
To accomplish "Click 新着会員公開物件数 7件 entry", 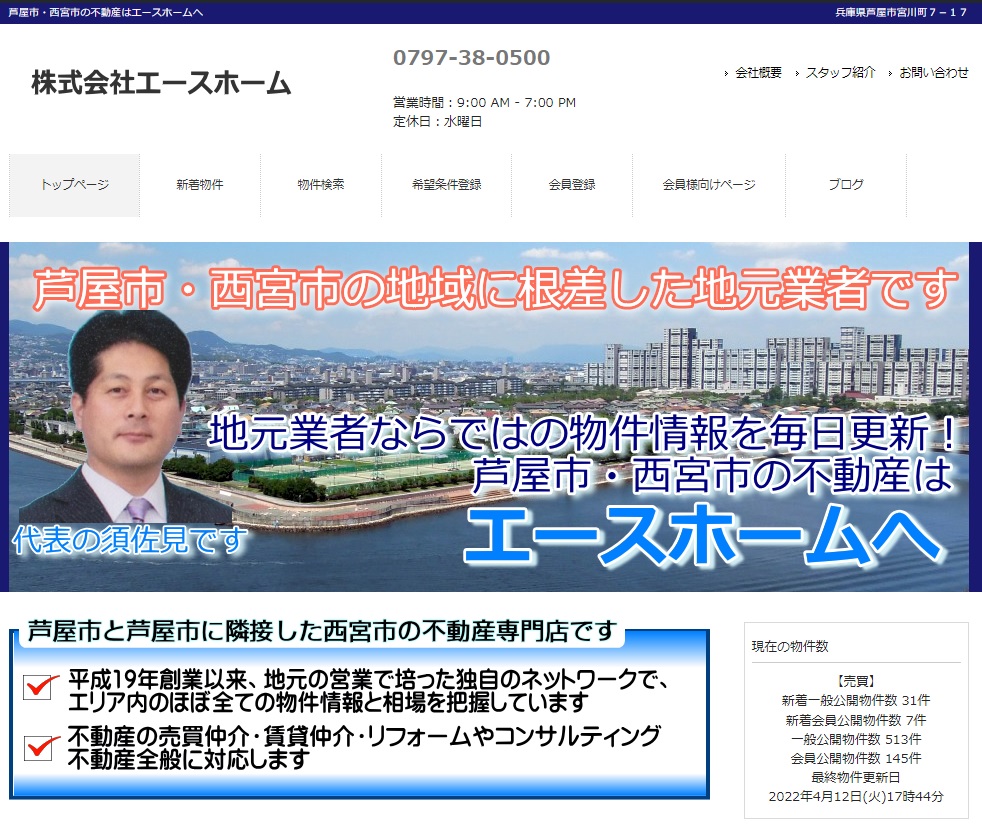I will point(855,720).
